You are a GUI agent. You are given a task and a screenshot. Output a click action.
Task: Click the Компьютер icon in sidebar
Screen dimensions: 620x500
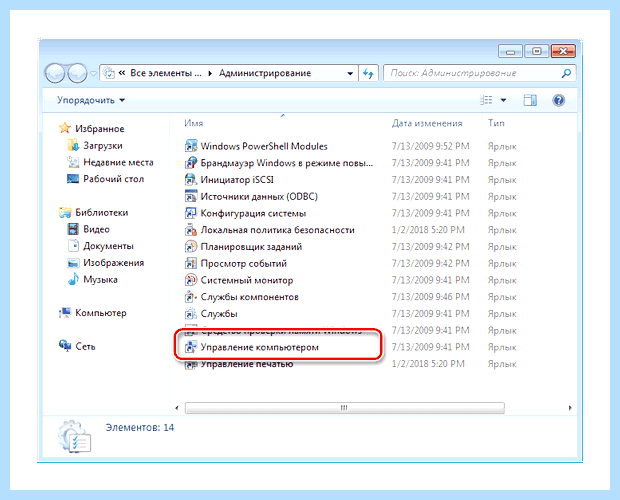pos(65,313)
